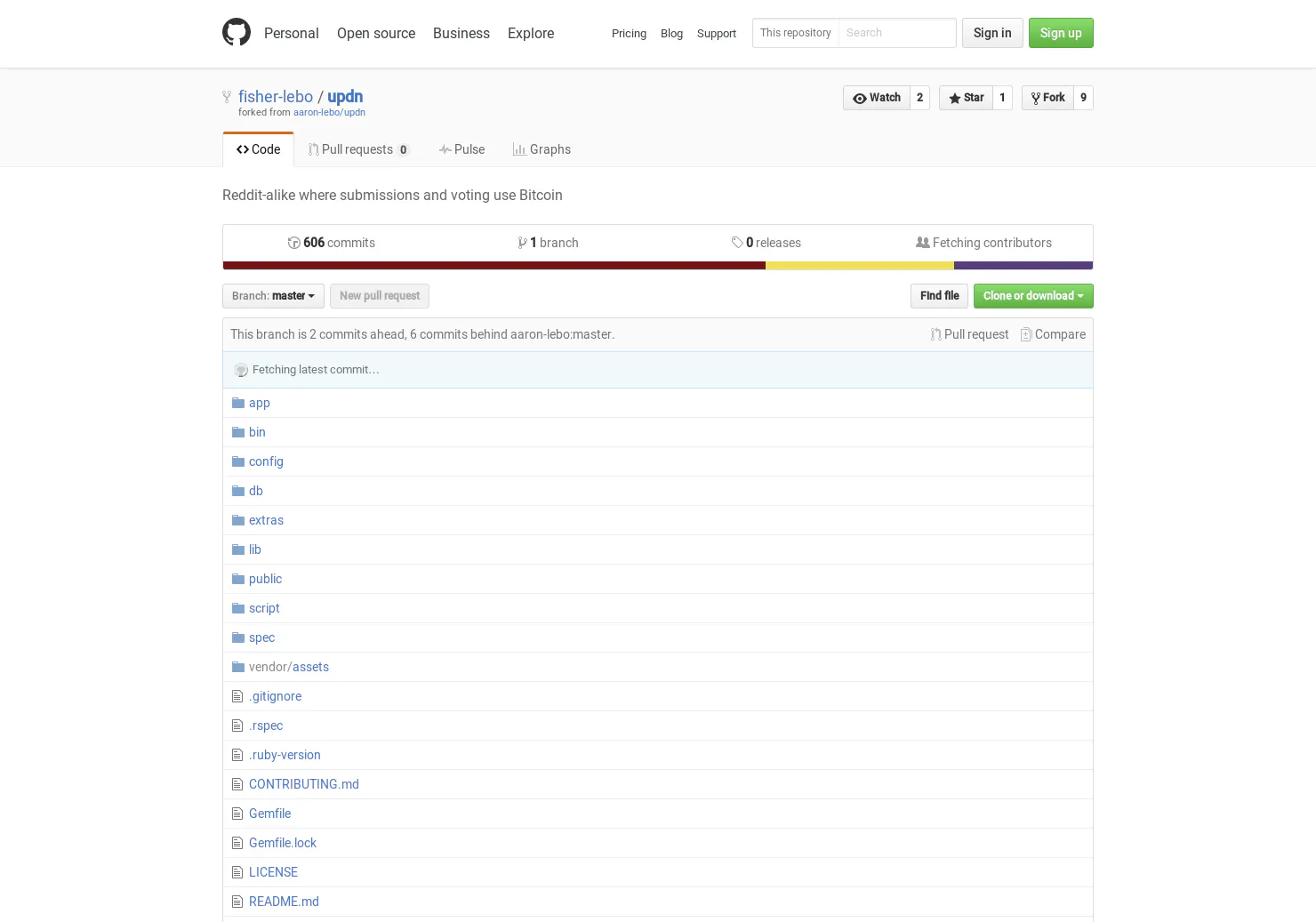This screenshot has width=1316, height=922.
Task: Click the yellow segment of the language bar
Action: (860, 265)
